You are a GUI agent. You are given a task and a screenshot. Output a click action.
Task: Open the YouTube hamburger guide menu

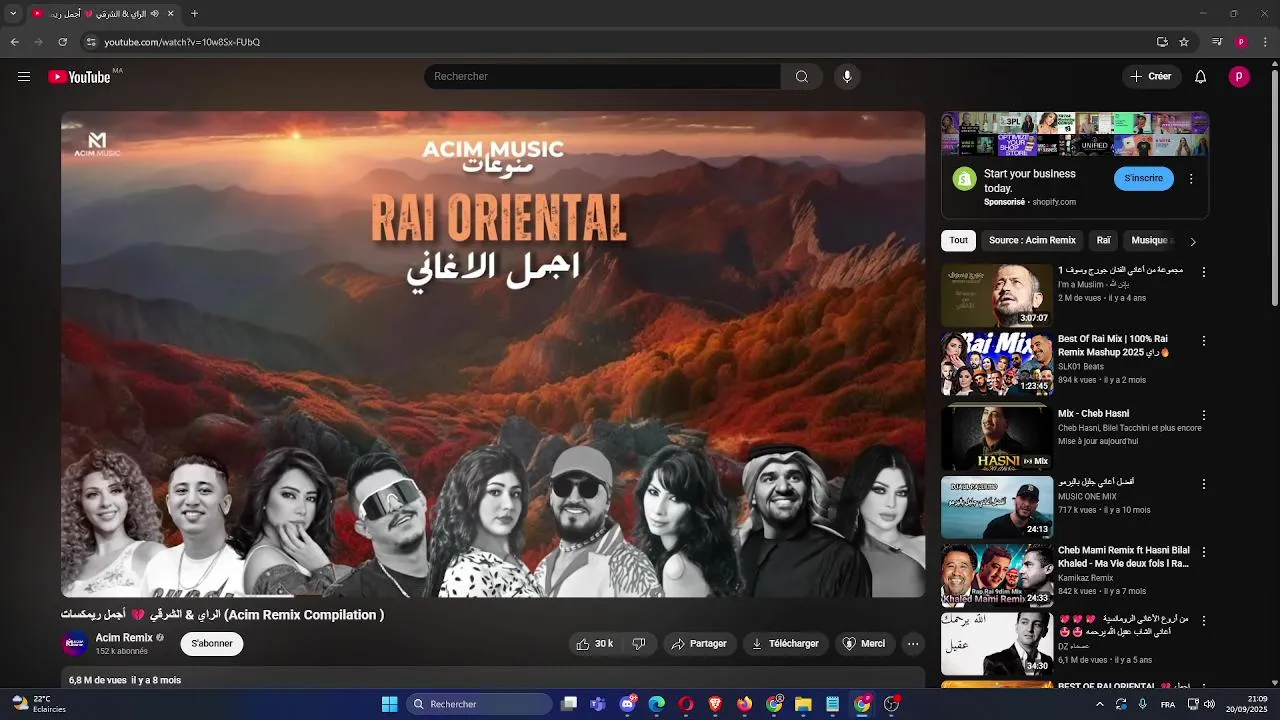[x=24, y=77]
